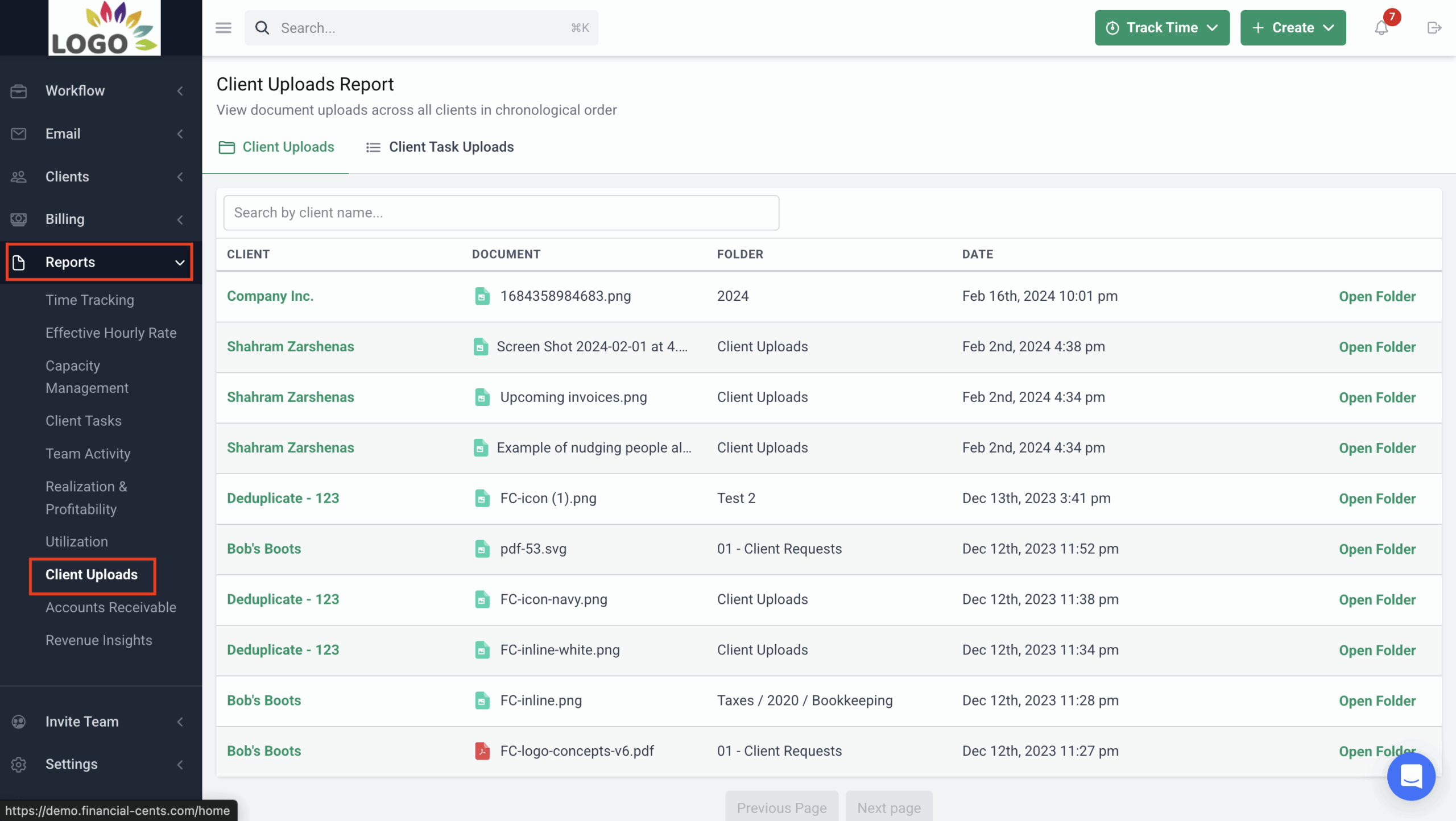Click the clock icon in Track Time
Image resolution: width=1456 pixels, height=821 pixels.
(x=1112, y=28)
